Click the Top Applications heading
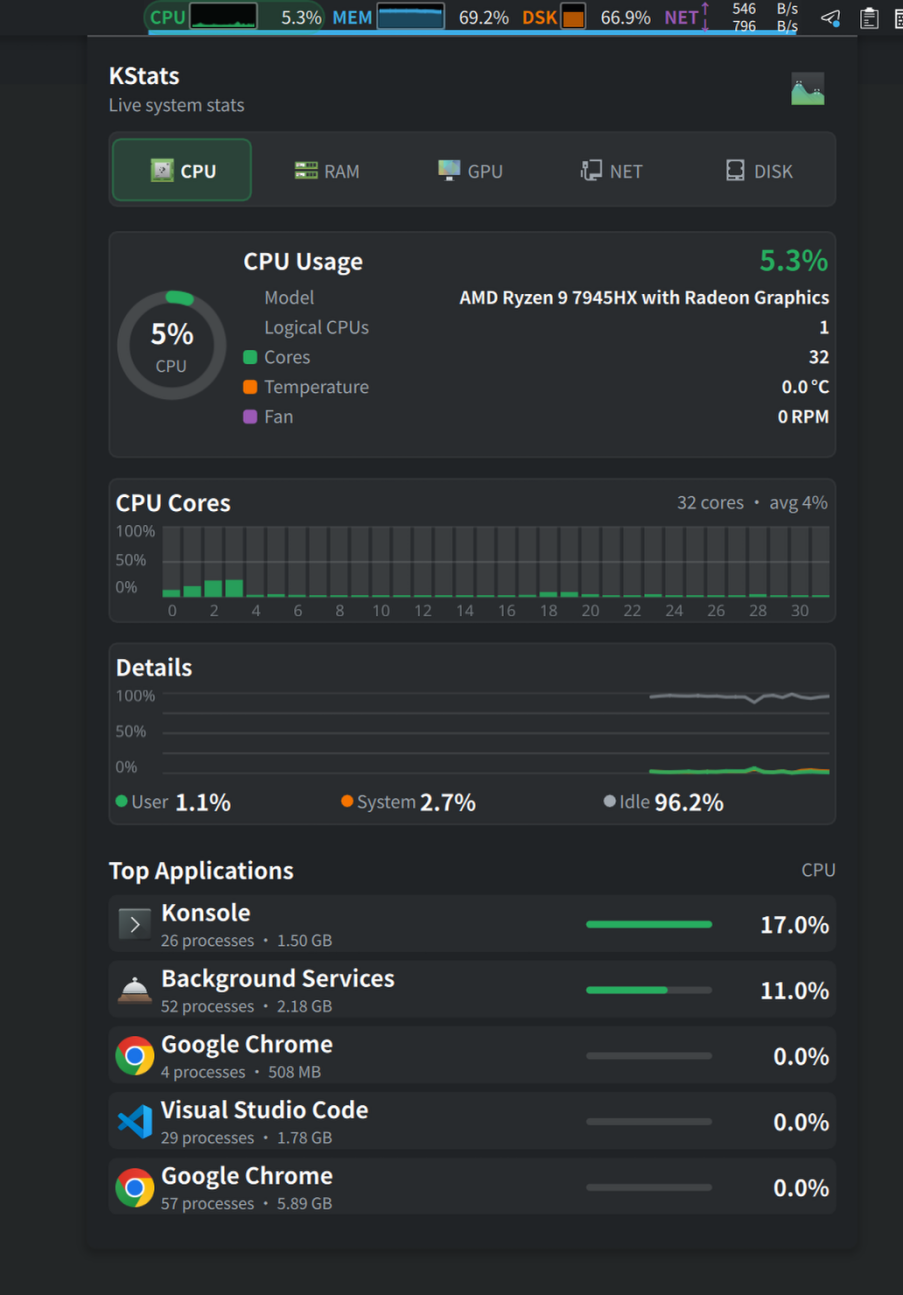Image resolution: width=903 pixels, height=1295 pixels. 201,870
